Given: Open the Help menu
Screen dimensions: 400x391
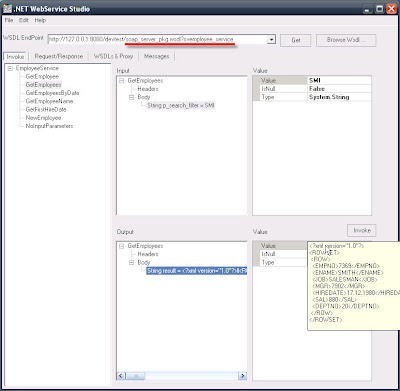Looking at the screenshot, I should 40,20.
